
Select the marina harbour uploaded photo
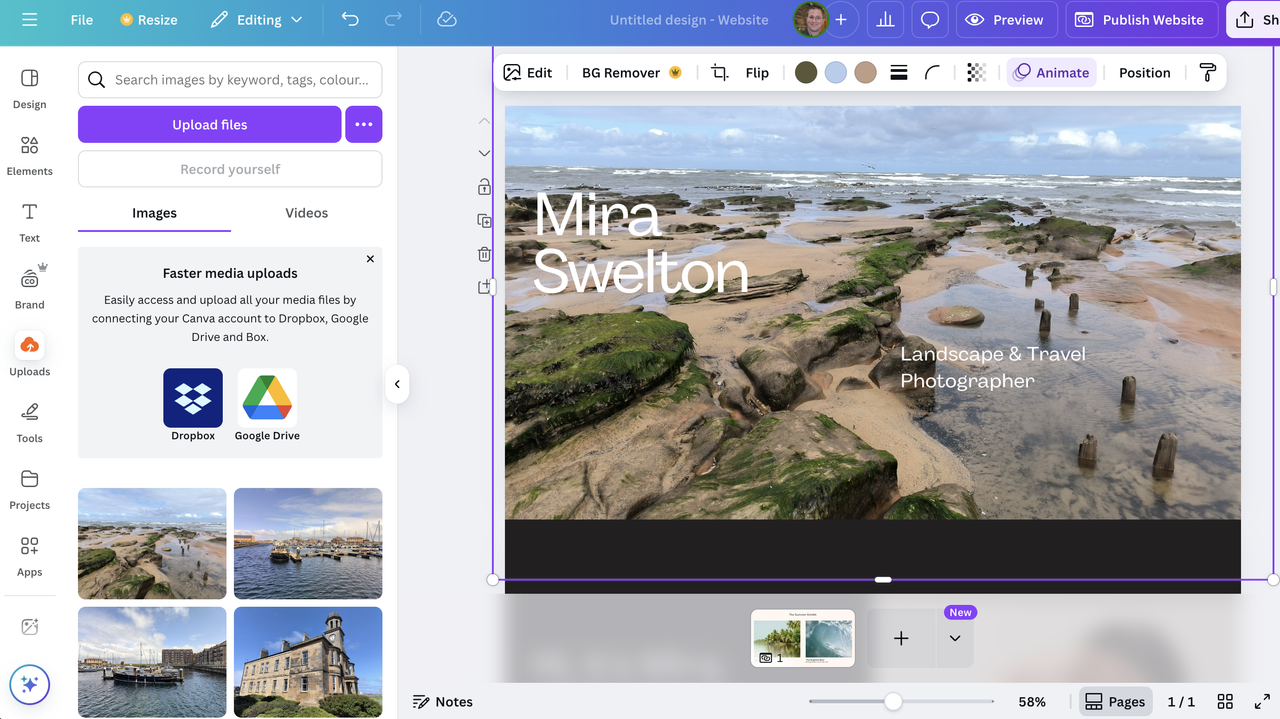308,544
